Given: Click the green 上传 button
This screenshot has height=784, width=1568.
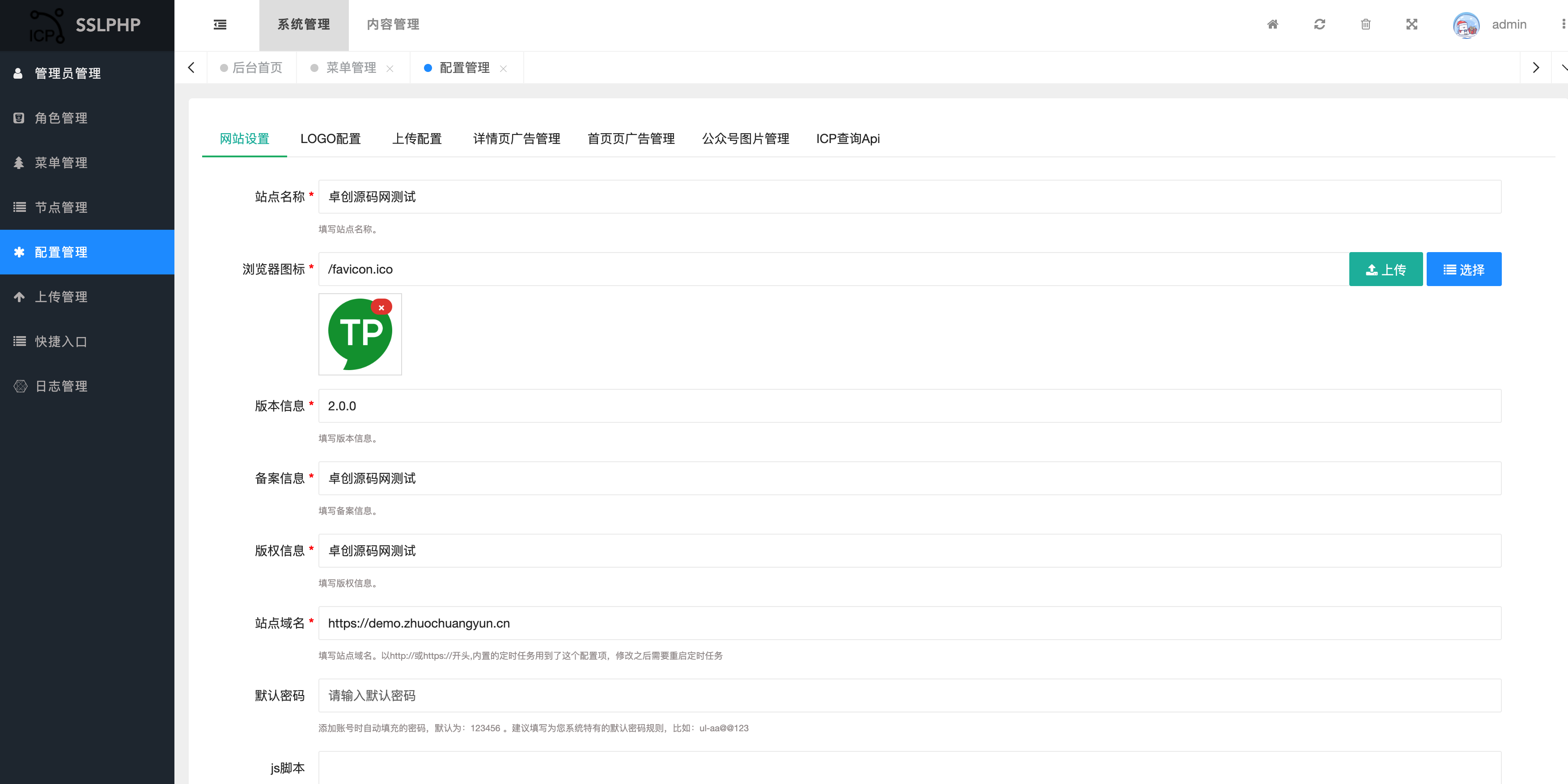Looking at the screenshot, I should (x=1386, y=269).
